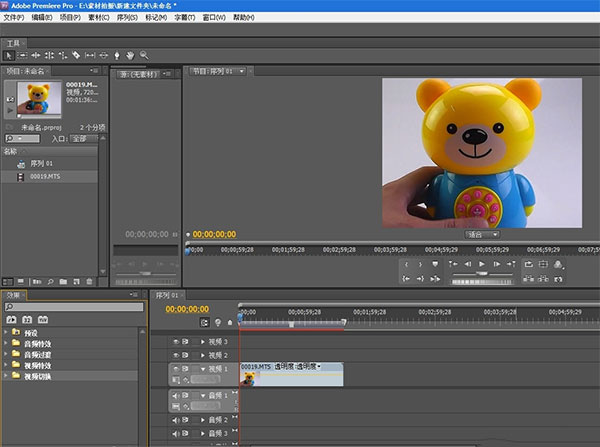Toggle sync lock on Audio 1 track
Screen dimensions: 600x447
(185, 396)
